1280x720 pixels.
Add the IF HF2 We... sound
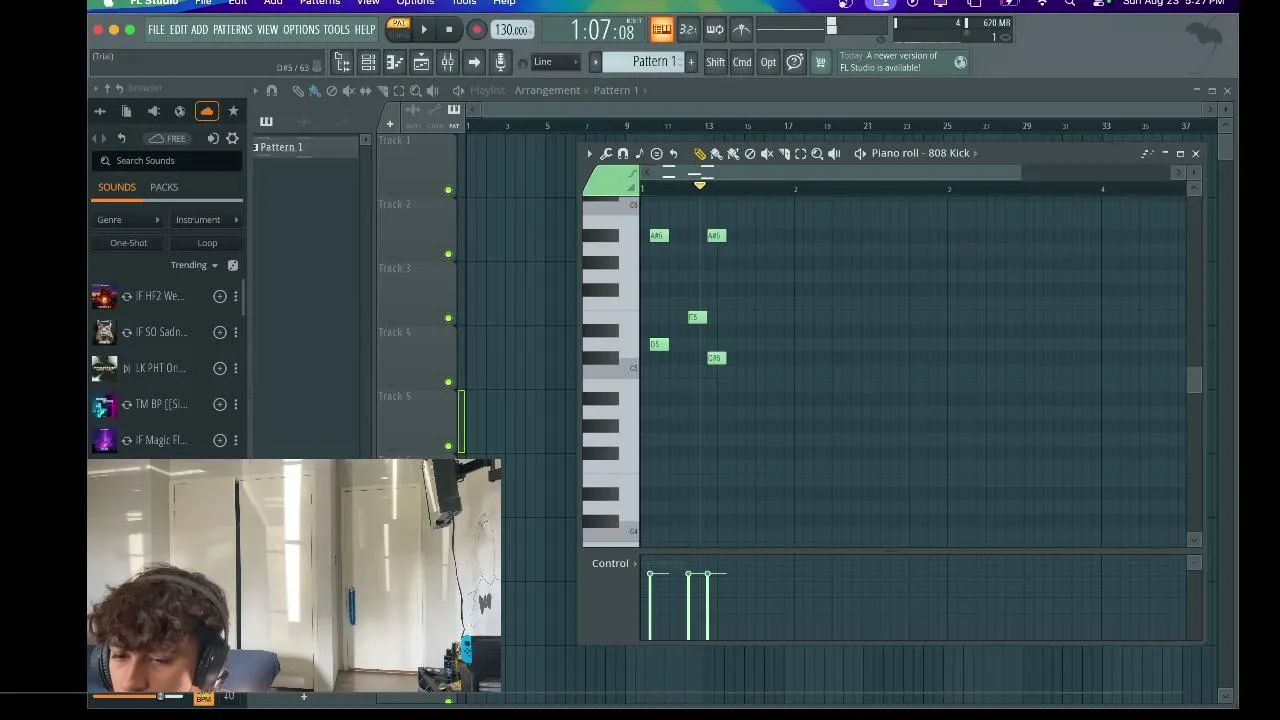pyautogui.click(x=220, y=296)
